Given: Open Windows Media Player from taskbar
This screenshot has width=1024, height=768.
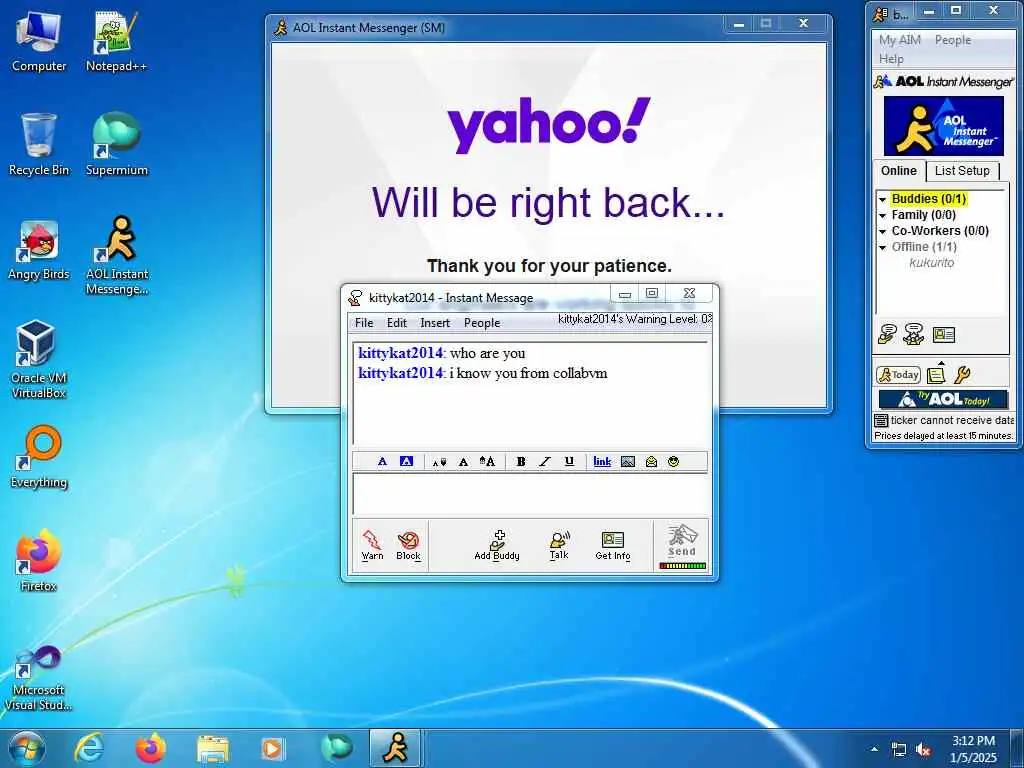Looking at the screenshot, I should [x=273, y=748].
